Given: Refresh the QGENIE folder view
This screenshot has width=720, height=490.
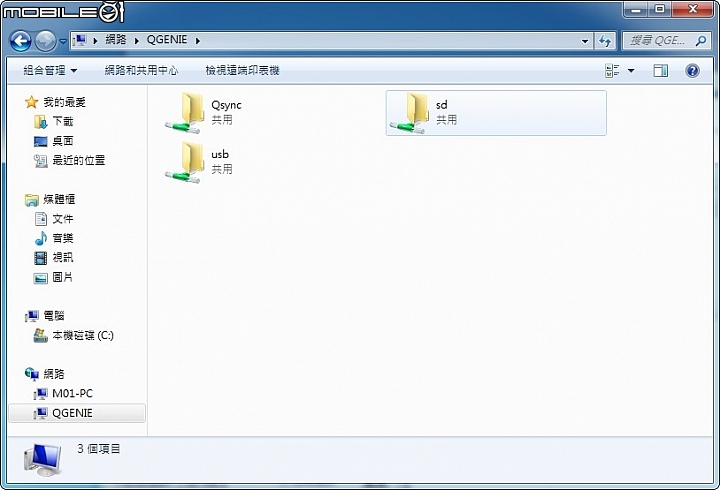Looking at the screenshot, I should pyautogui.click(x=605, y=41).
